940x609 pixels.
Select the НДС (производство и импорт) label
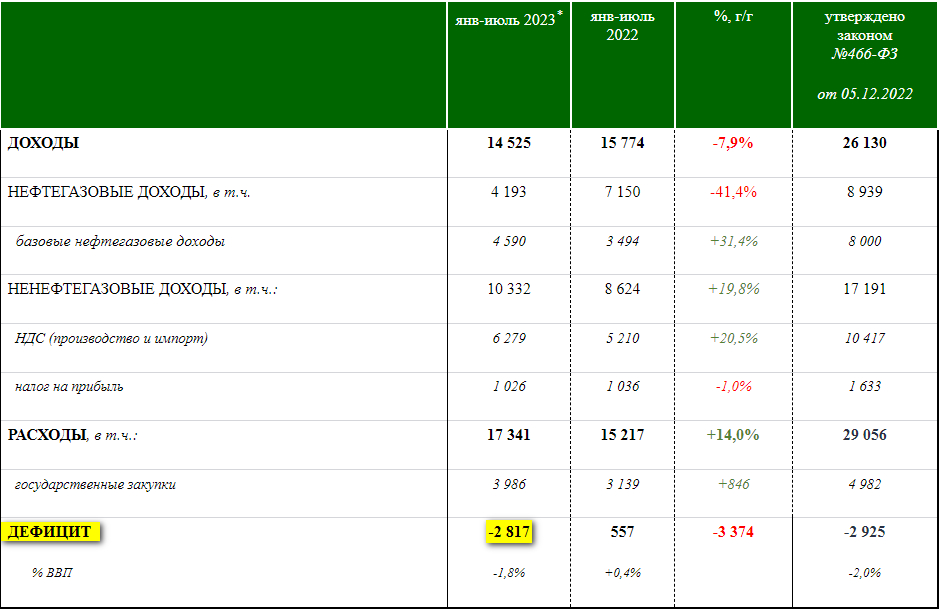(112, 339)
